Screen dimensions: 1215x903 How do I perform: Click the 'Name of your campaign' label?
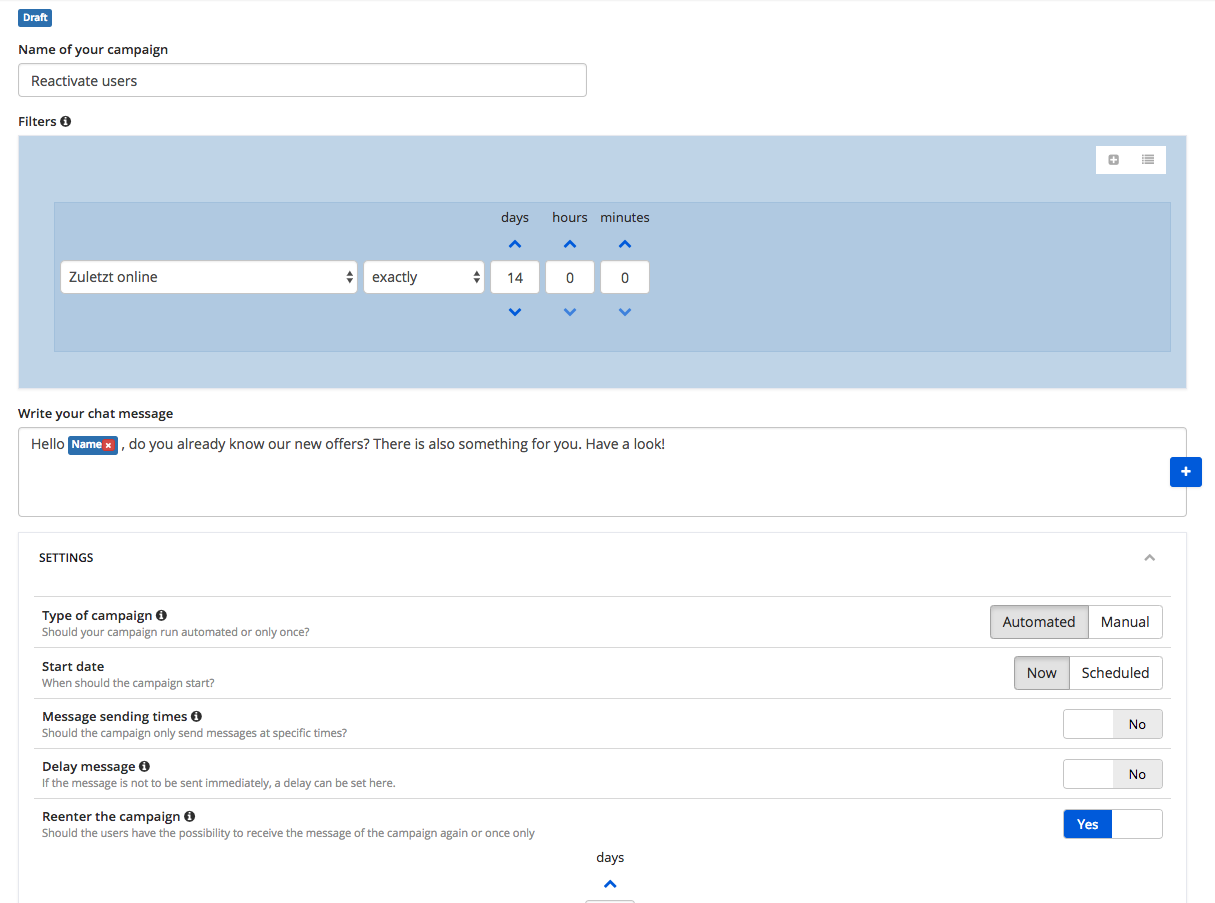(93, 50)
